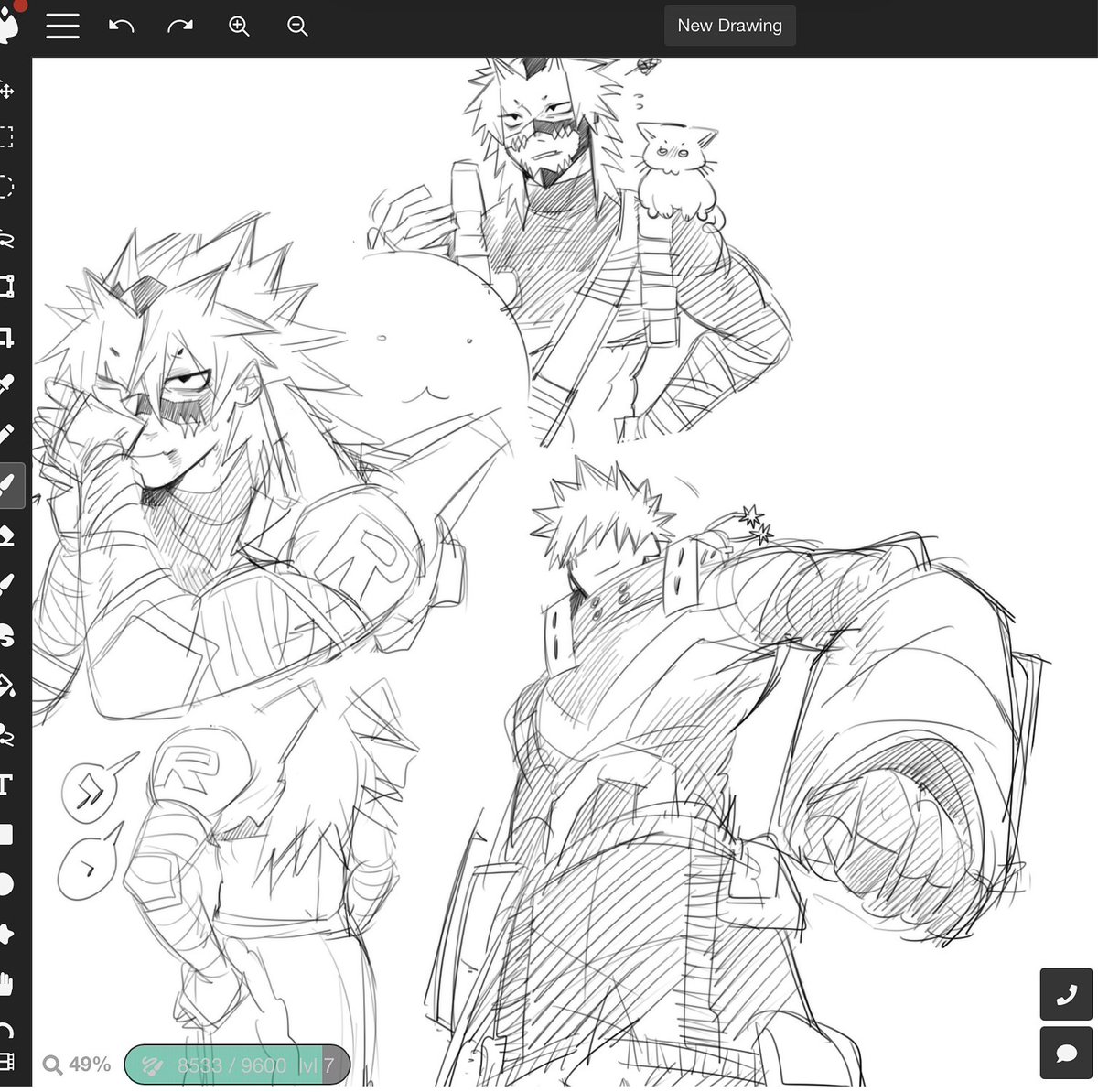Select the Hand pan tool
Screen dimensions: 1098x1092
click(x=6, y=983)
